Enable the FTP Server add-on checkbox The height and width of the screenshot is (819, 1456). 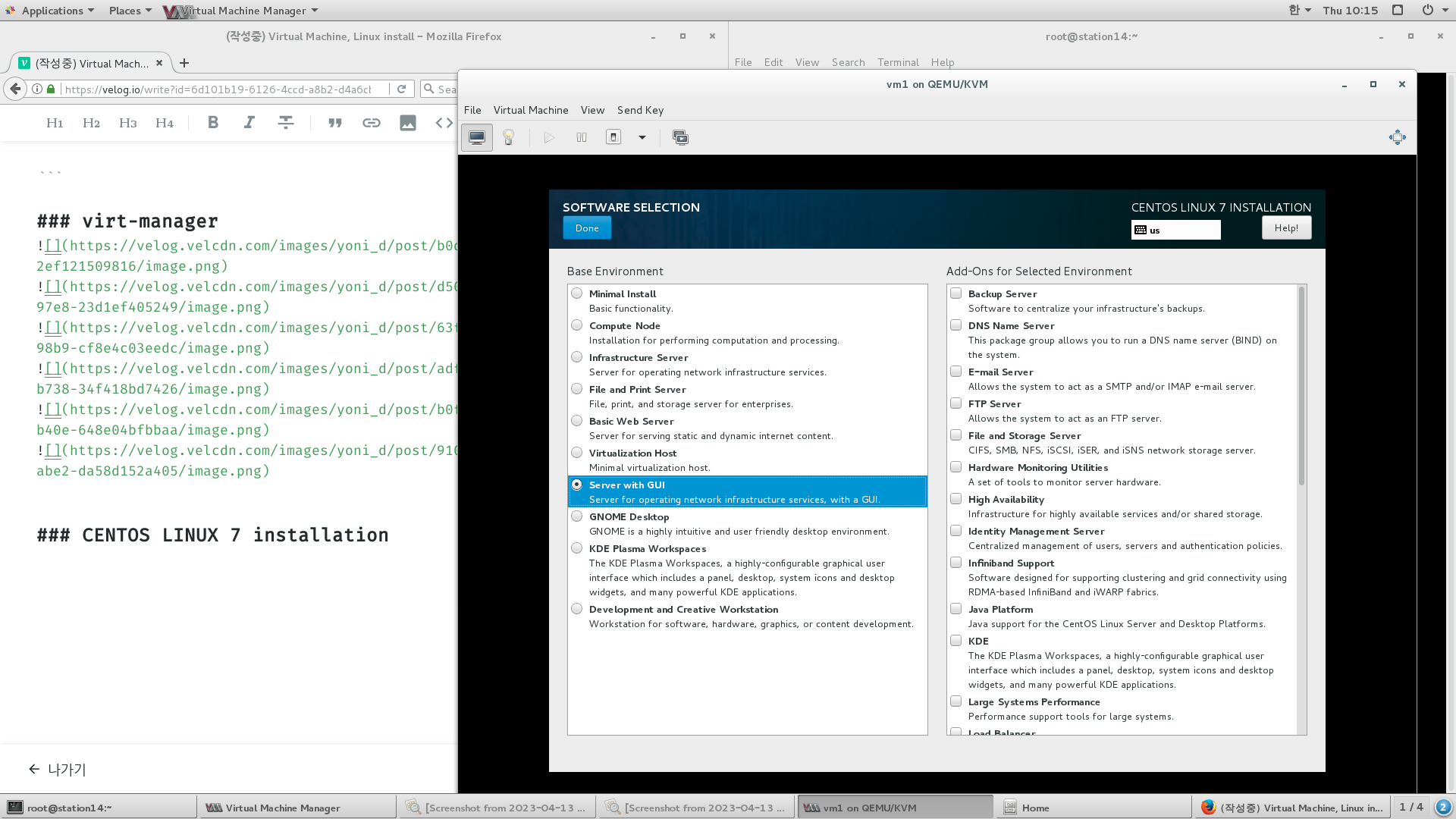[956, 403]
